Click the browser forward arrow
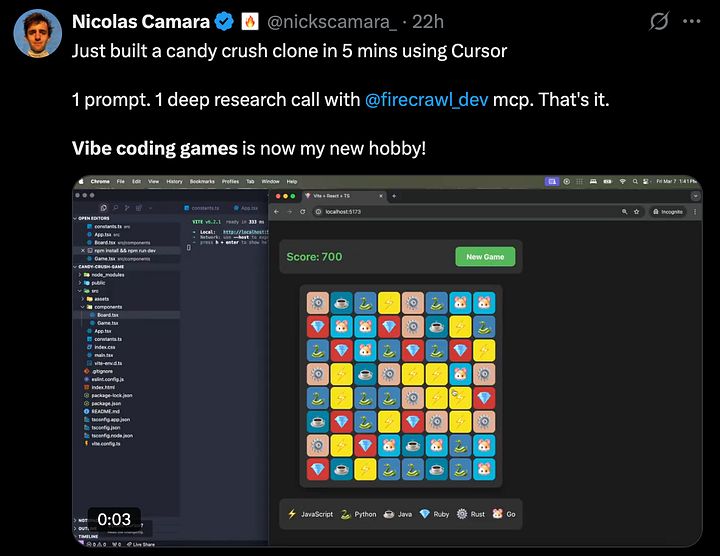 [289, 212]
